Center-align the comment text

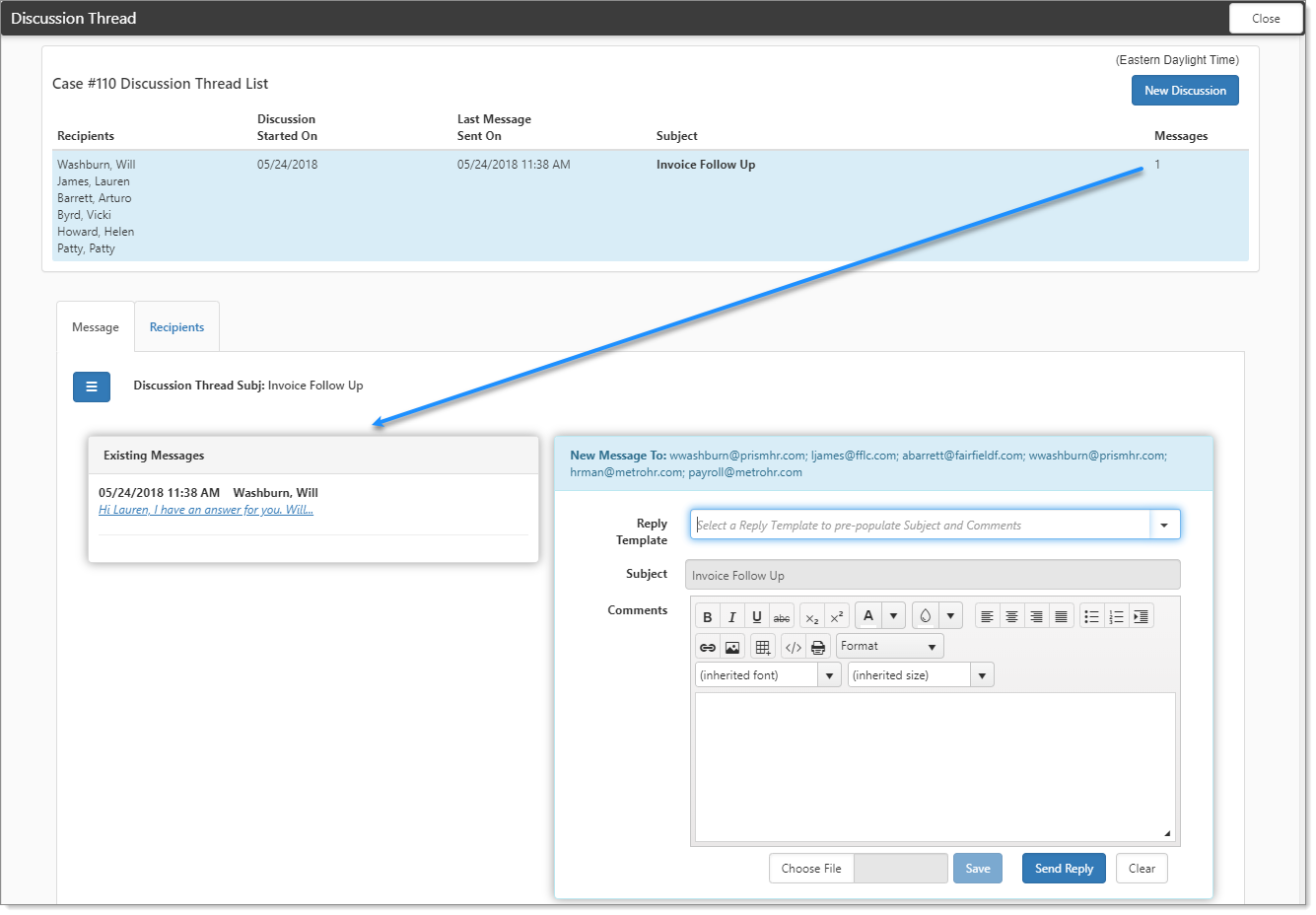[x=1011, y=617]
